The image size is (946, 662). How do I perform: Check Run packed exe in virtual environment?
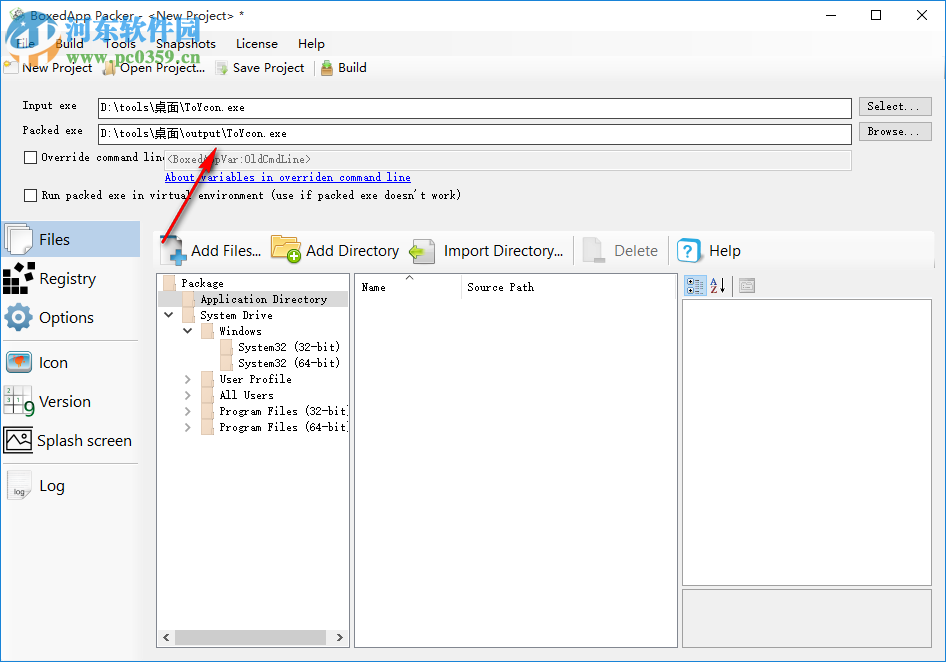(30, 195)
